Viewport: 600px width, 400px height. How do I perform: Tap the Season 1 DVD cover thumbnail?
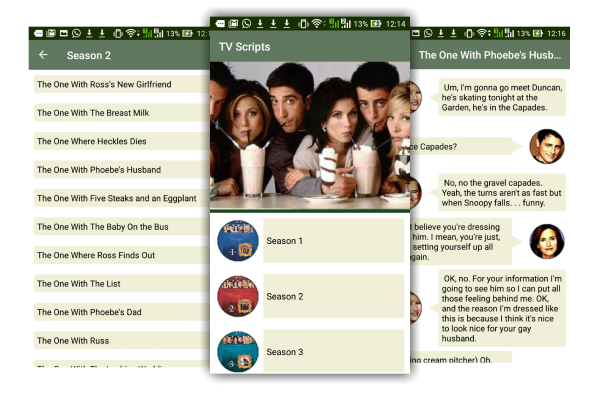click(x=238, y=241)
